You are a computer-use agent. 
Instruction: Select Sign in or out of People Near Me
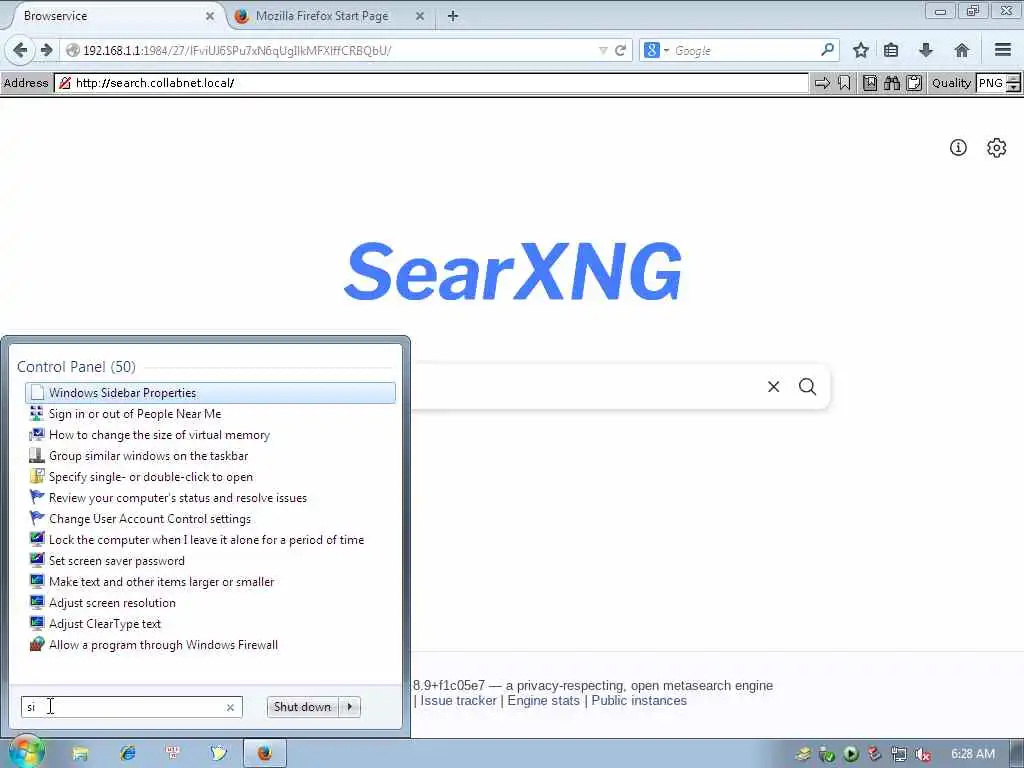[x=210, y=413]
